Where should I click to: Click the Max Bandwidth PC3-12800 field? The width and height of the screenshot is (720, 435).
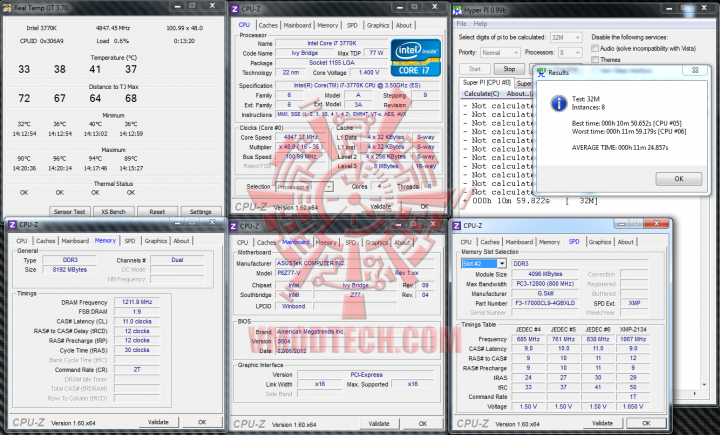[545, 284]
